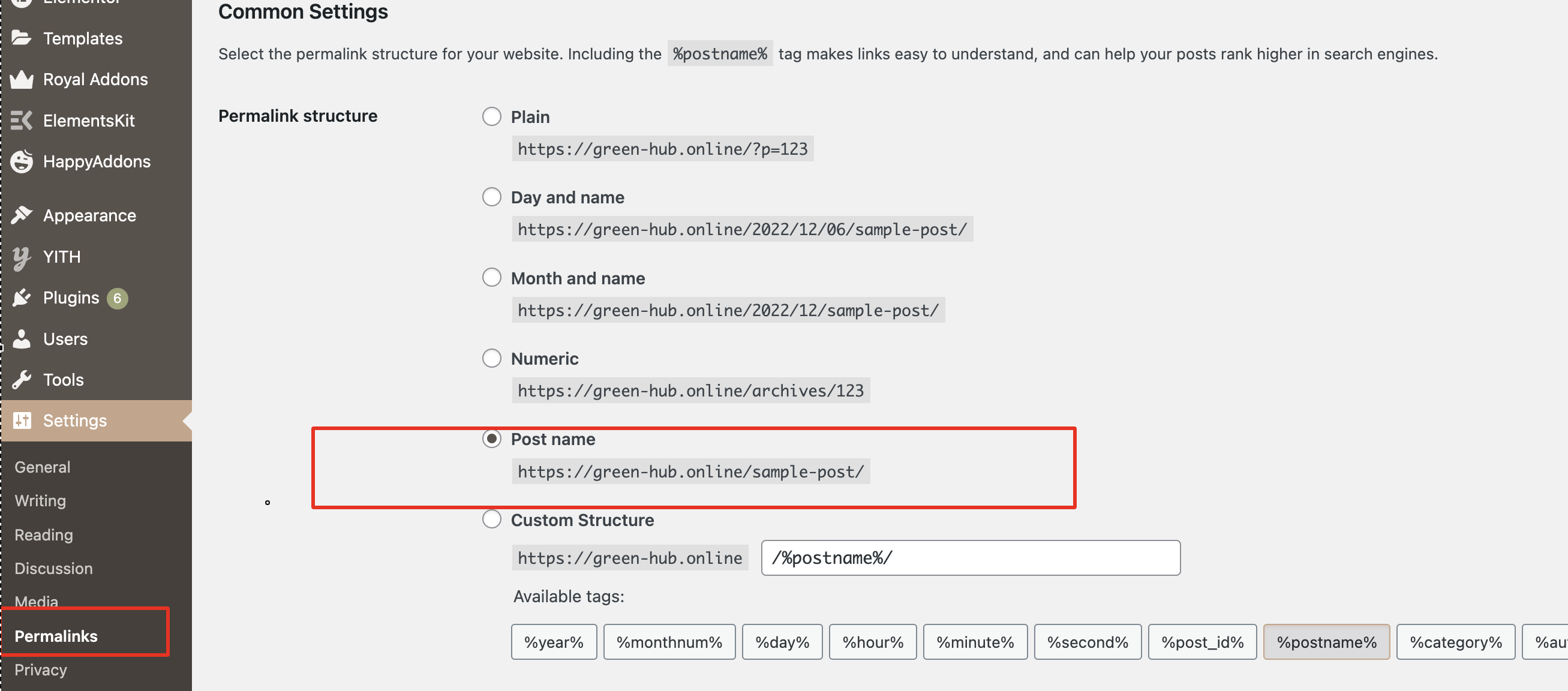
Task: Click the Appearance paintbrush icon
Action: click(22, 215)
